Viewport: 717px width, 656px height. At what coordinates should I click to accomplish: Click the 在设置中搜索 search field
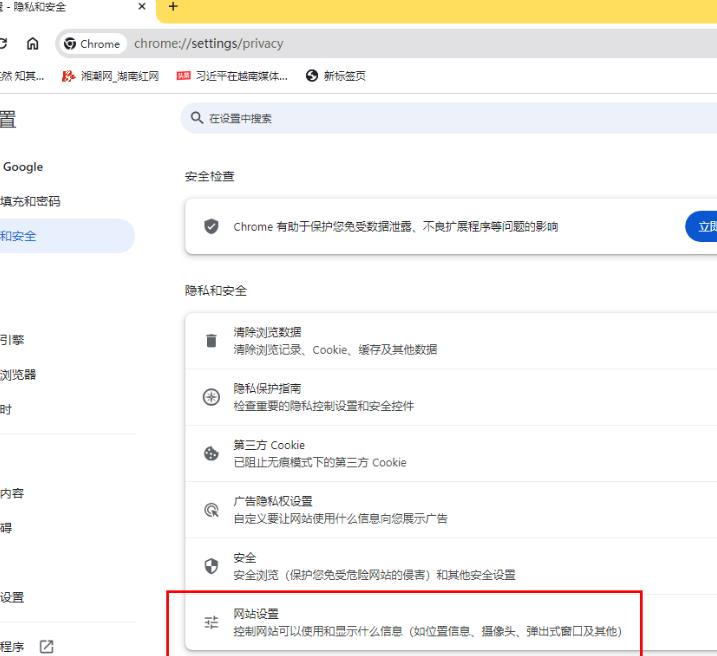tap(449, 118)
